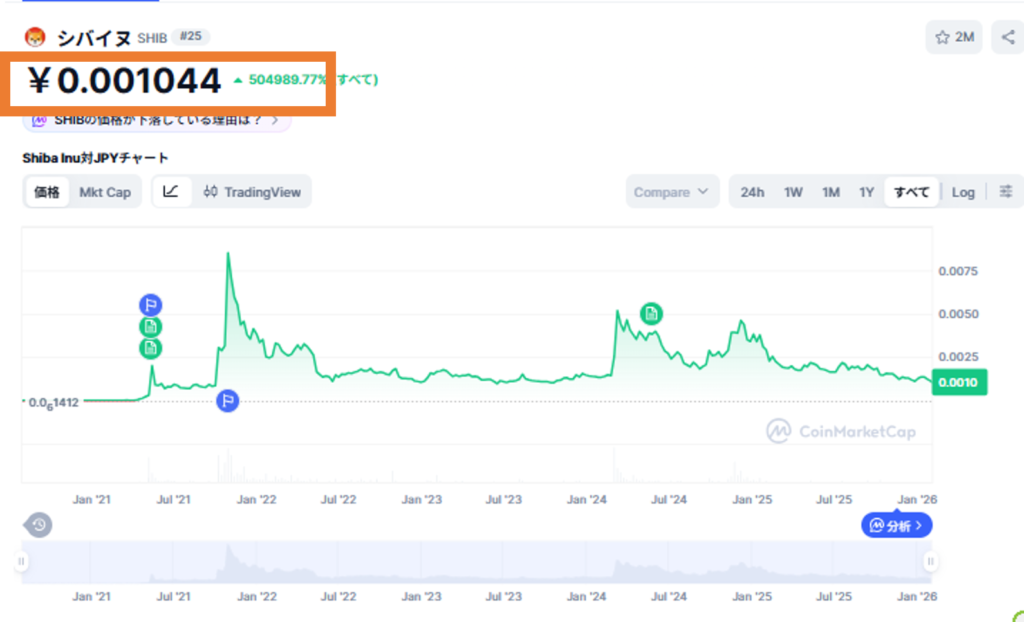Screen dimensions: 1024x622
Task: Click the history clock icon below the chart
Action: (39, 525)
